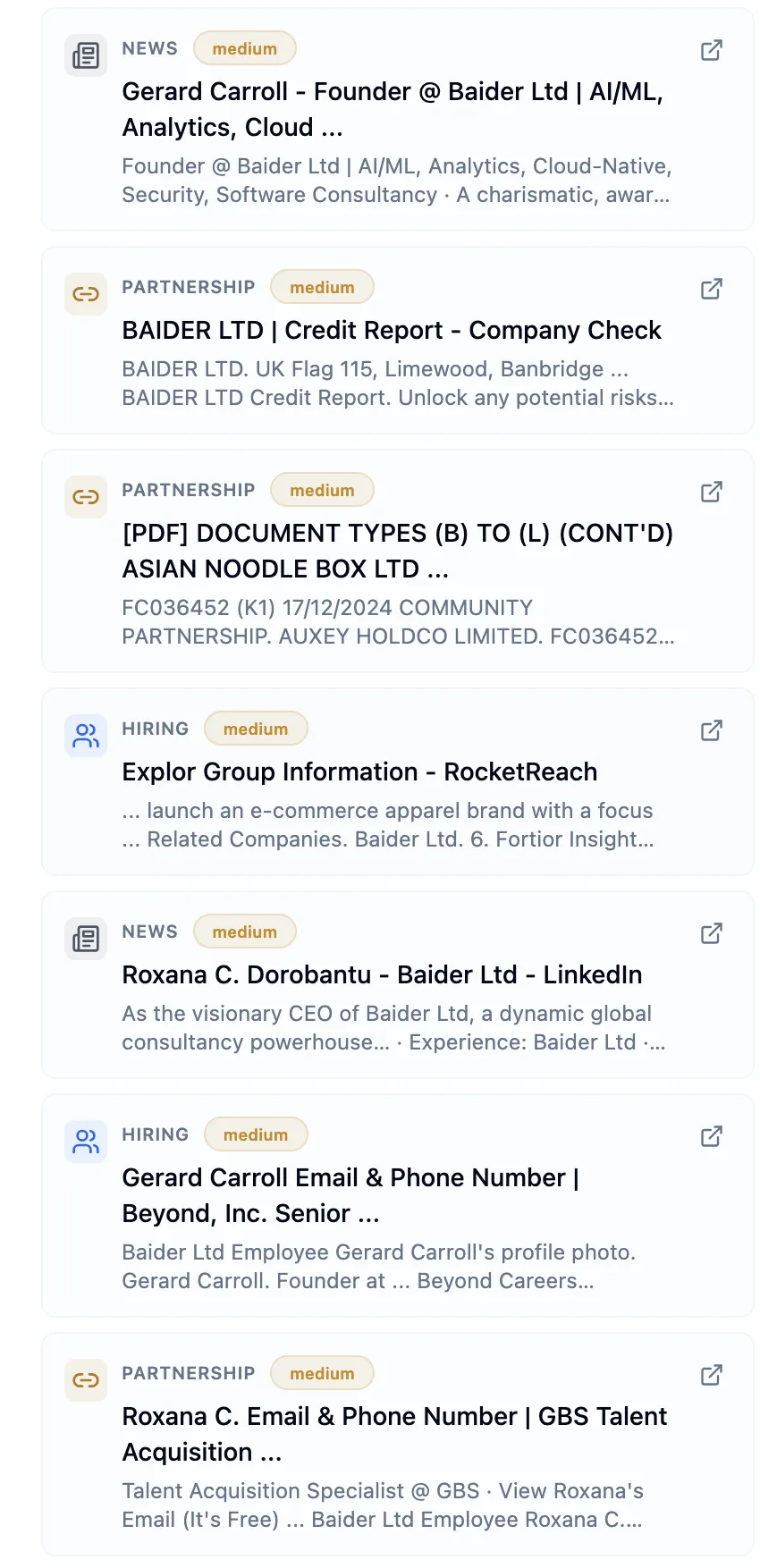Viewport: 760px width, 1568px height.
Task: Click news icon on Gerard Carroll Founder card
Action: [x=86, y=55]
